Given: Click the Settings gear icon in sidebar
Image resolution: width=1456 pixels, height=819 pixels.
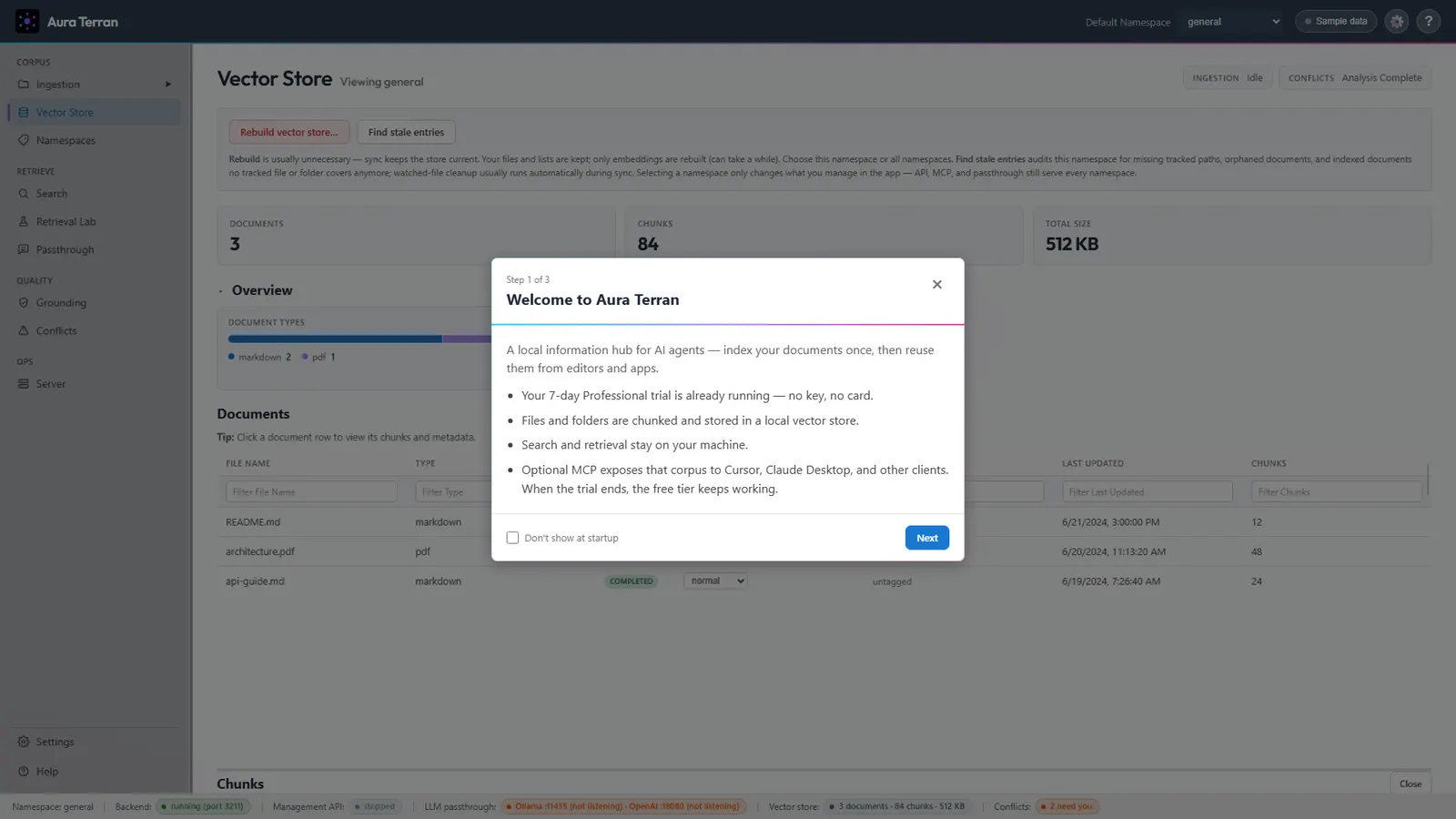Looking at the screenshot, I should [x=24, y=742].
